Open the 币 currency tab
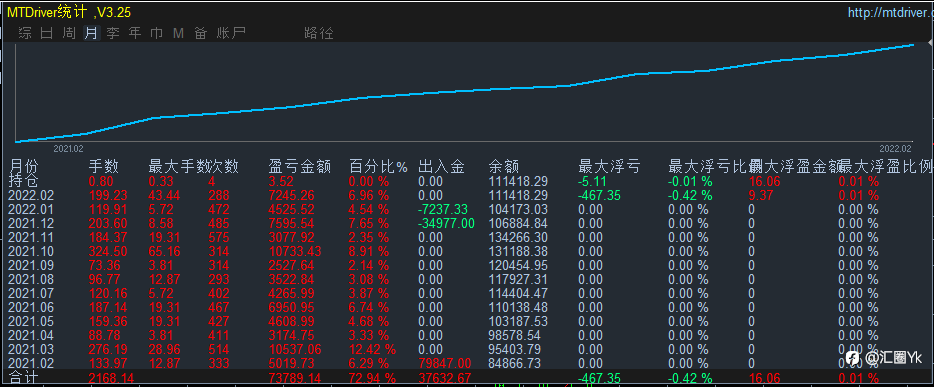The image size is (934, 387). [x=157, y=33]
